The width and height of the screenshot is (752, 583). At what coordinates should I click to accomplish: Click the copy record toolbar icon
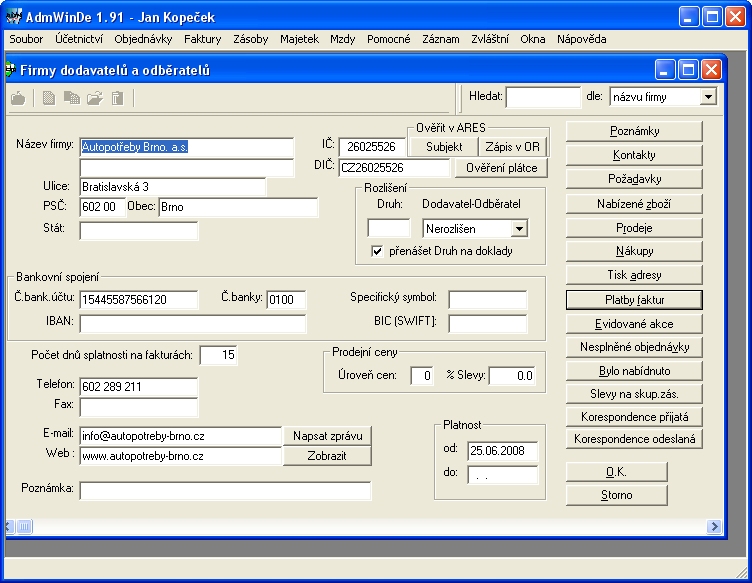pyautogui.click(x=71, y=98)
